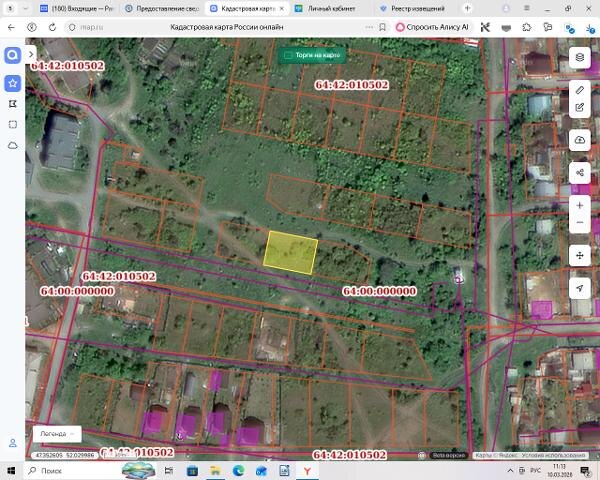Switch to the '(180) Входящие' mail tab
The height and width of the screenshot is (480, 600).
pos(77,8)
